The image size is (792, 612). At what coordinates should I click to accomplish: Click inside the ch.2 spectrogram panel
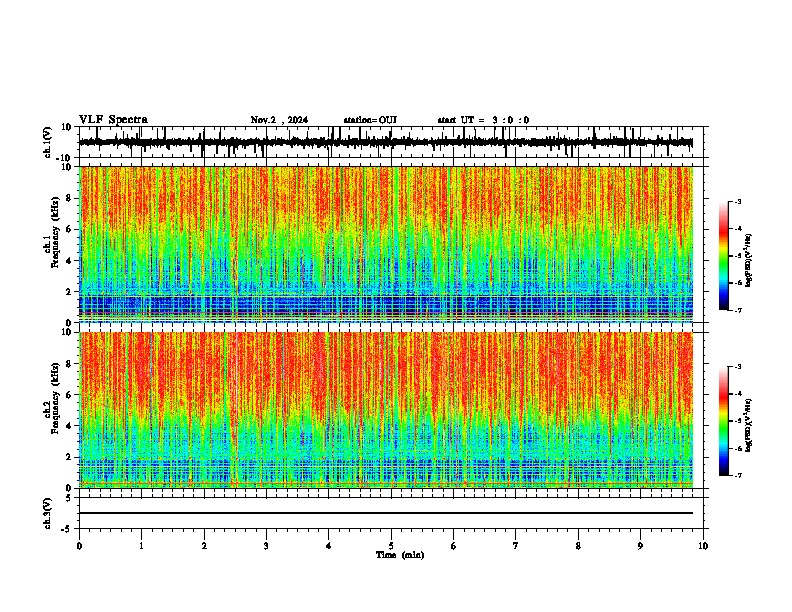tap(386, 410)
